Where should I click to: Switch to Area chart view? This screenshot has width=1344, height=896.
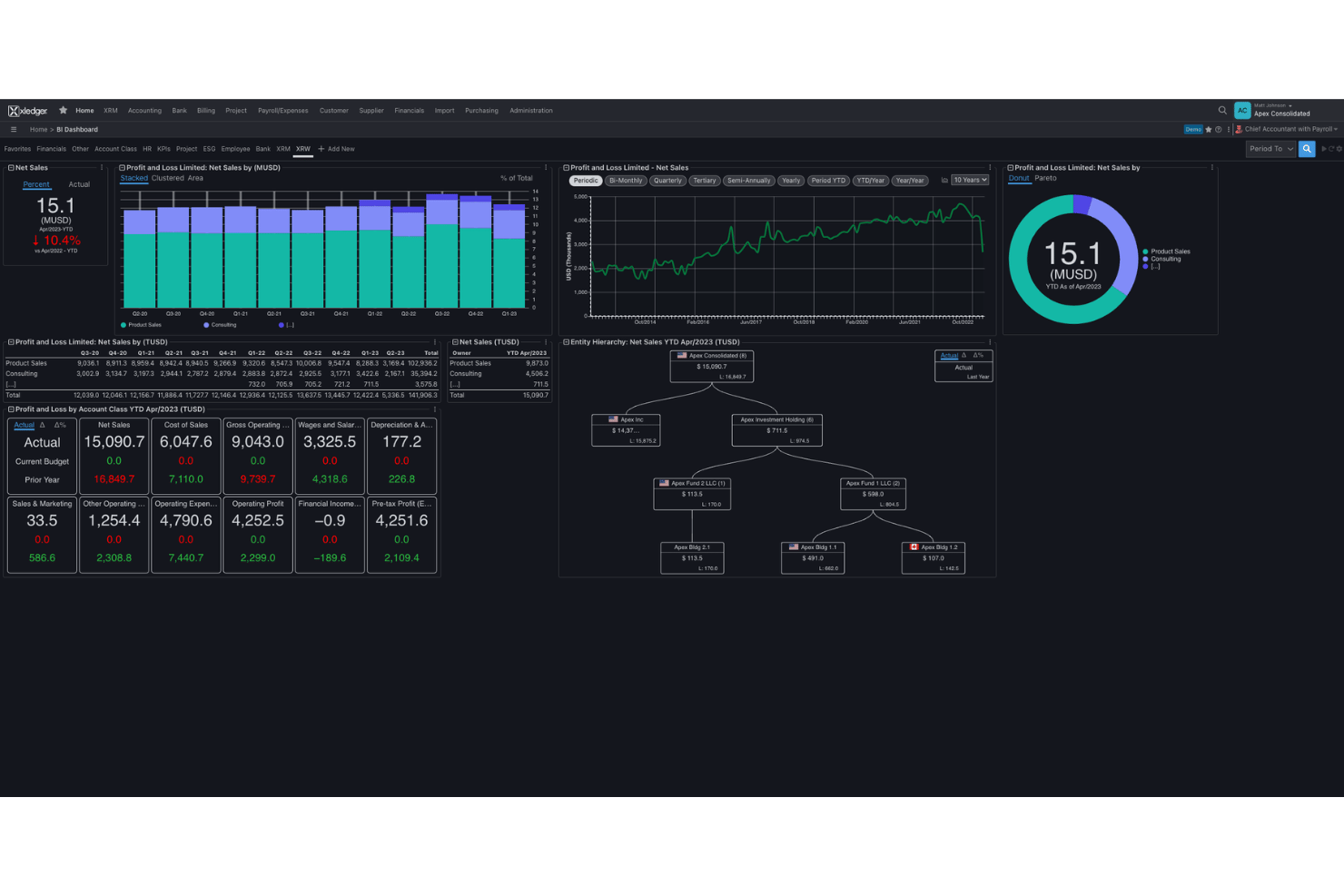195,179
